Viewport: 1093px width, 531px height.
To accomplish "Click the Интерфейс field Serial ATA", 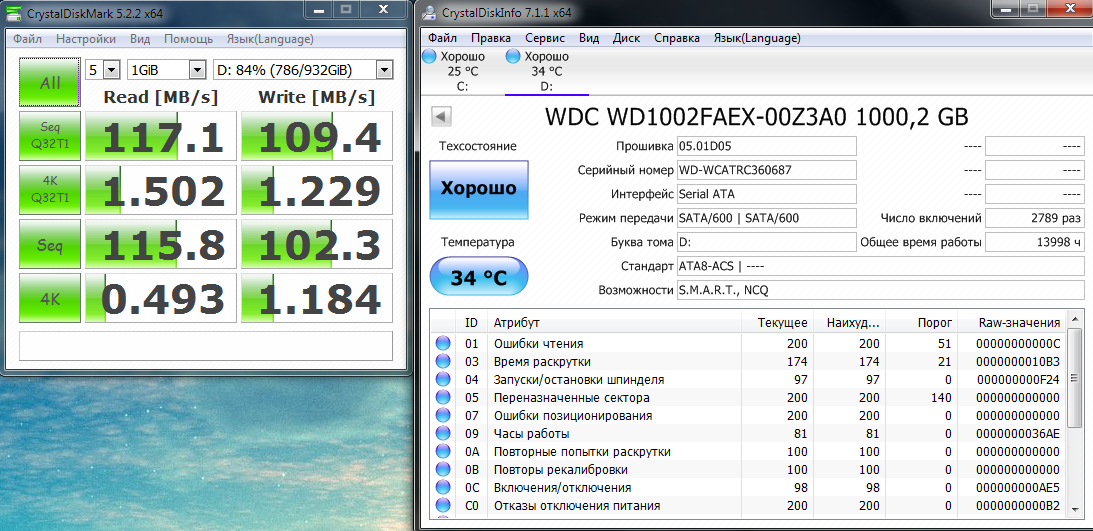I will click(x=766, y=194).
